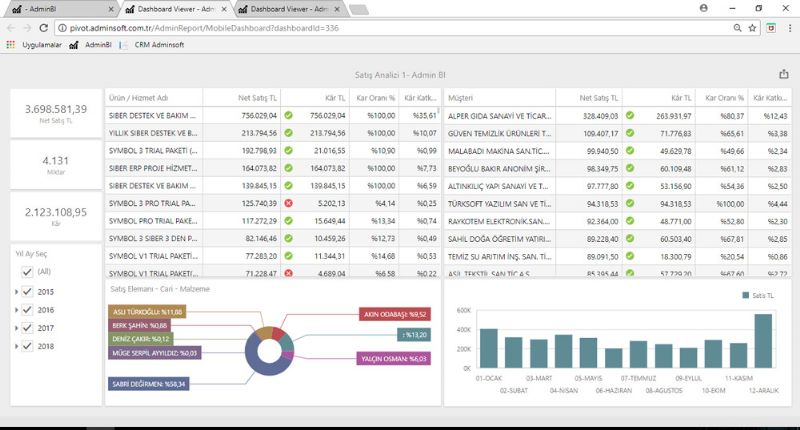800x430 pixels.
Task: Click green status icon for SAHİL DOĞA row
Action: click(x=630, y=238)
